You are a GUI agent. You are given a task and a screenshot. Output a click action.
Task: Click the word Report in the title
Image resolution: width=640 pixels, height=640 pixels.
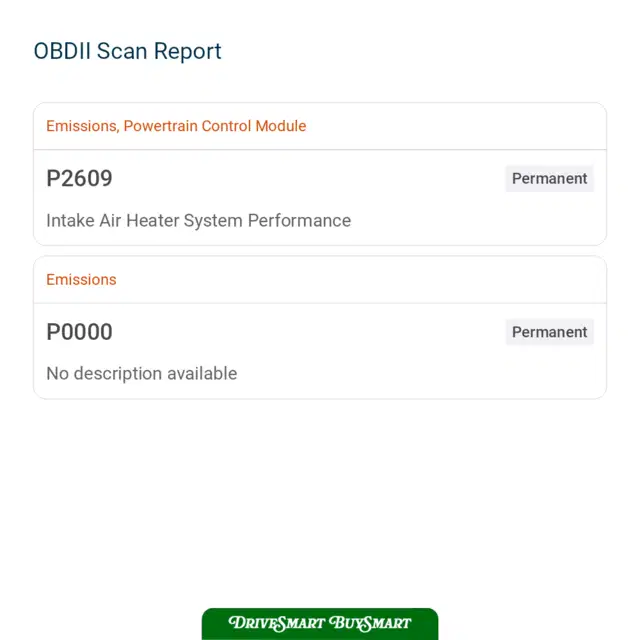(187, 52)
